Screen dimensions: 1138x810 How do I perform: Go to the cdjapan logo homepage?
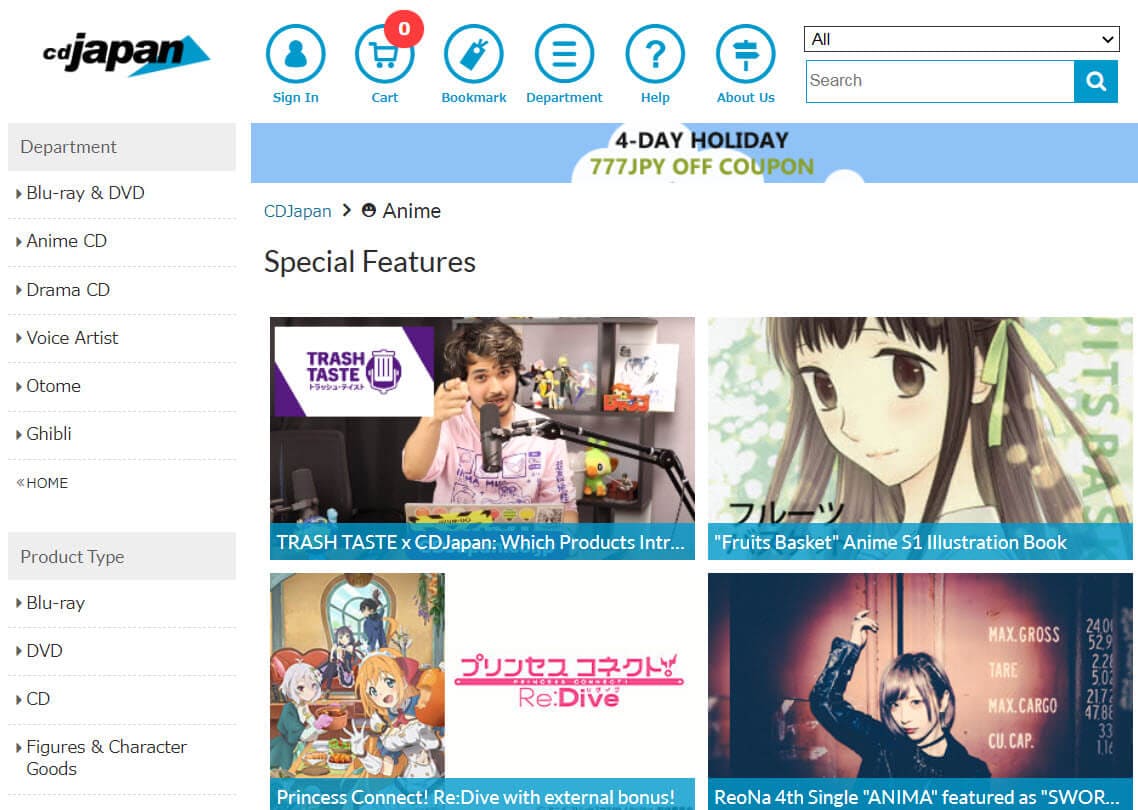tap(126, 54)
